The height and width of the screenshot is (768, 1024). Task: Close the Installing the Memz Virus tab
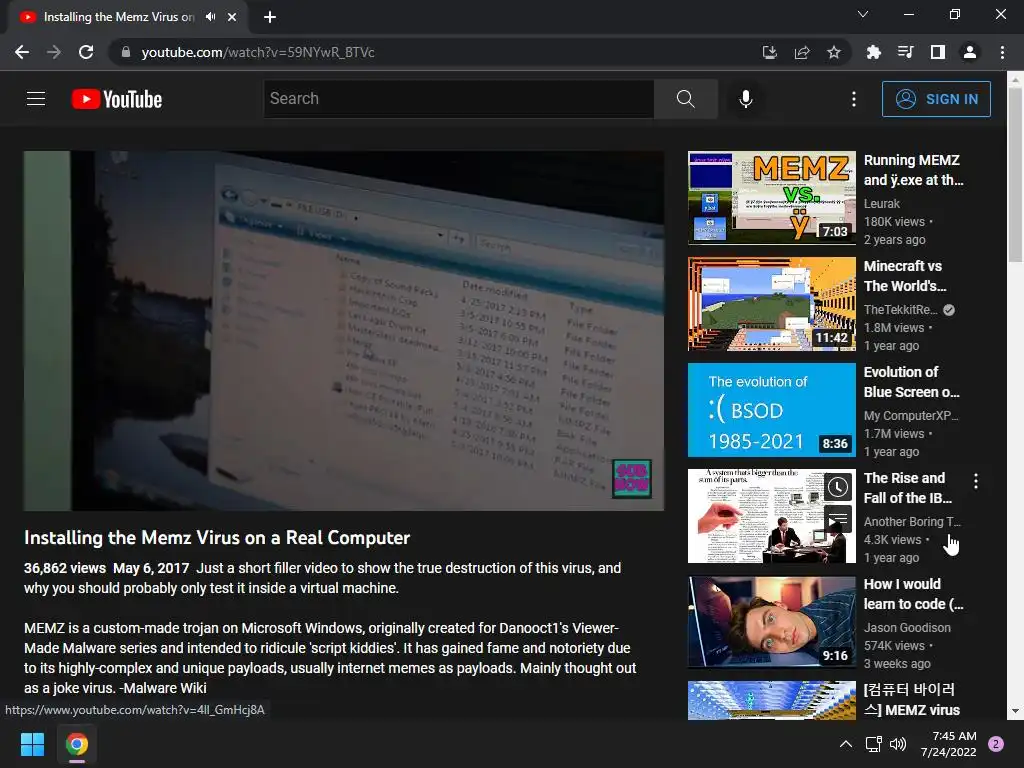pos(232,17)
